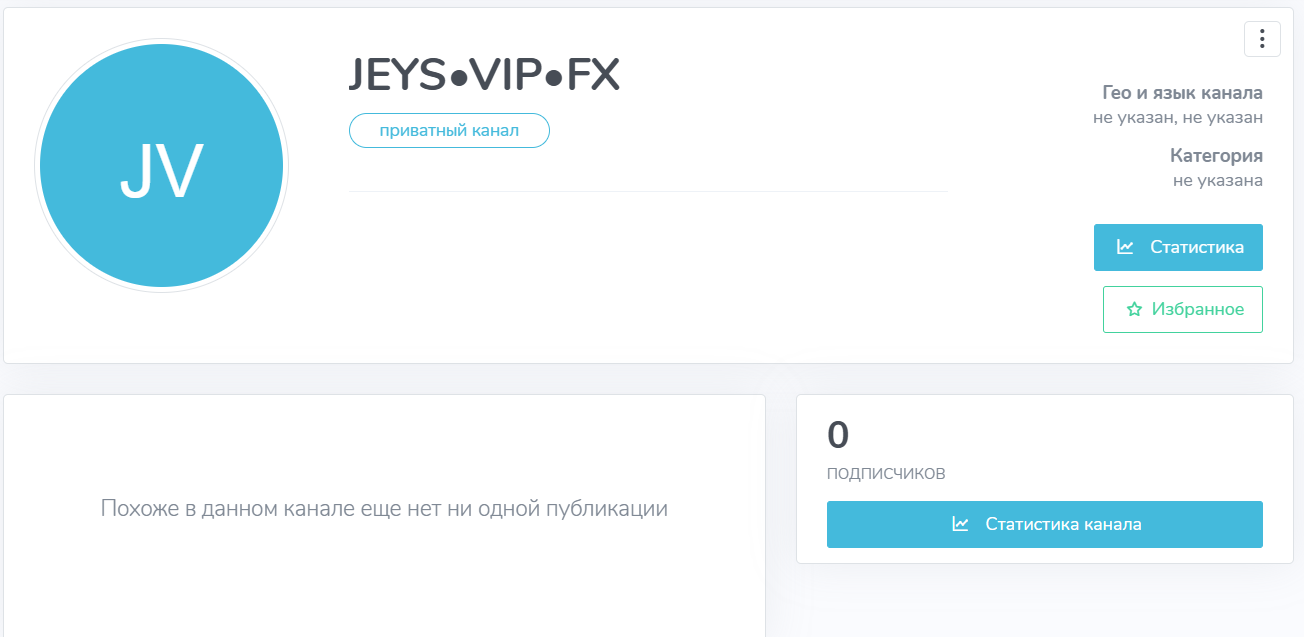Click the letters JV inside the avatar
Image resolution: width=1304 pixels, height=637 pixels.
[162, 172]
